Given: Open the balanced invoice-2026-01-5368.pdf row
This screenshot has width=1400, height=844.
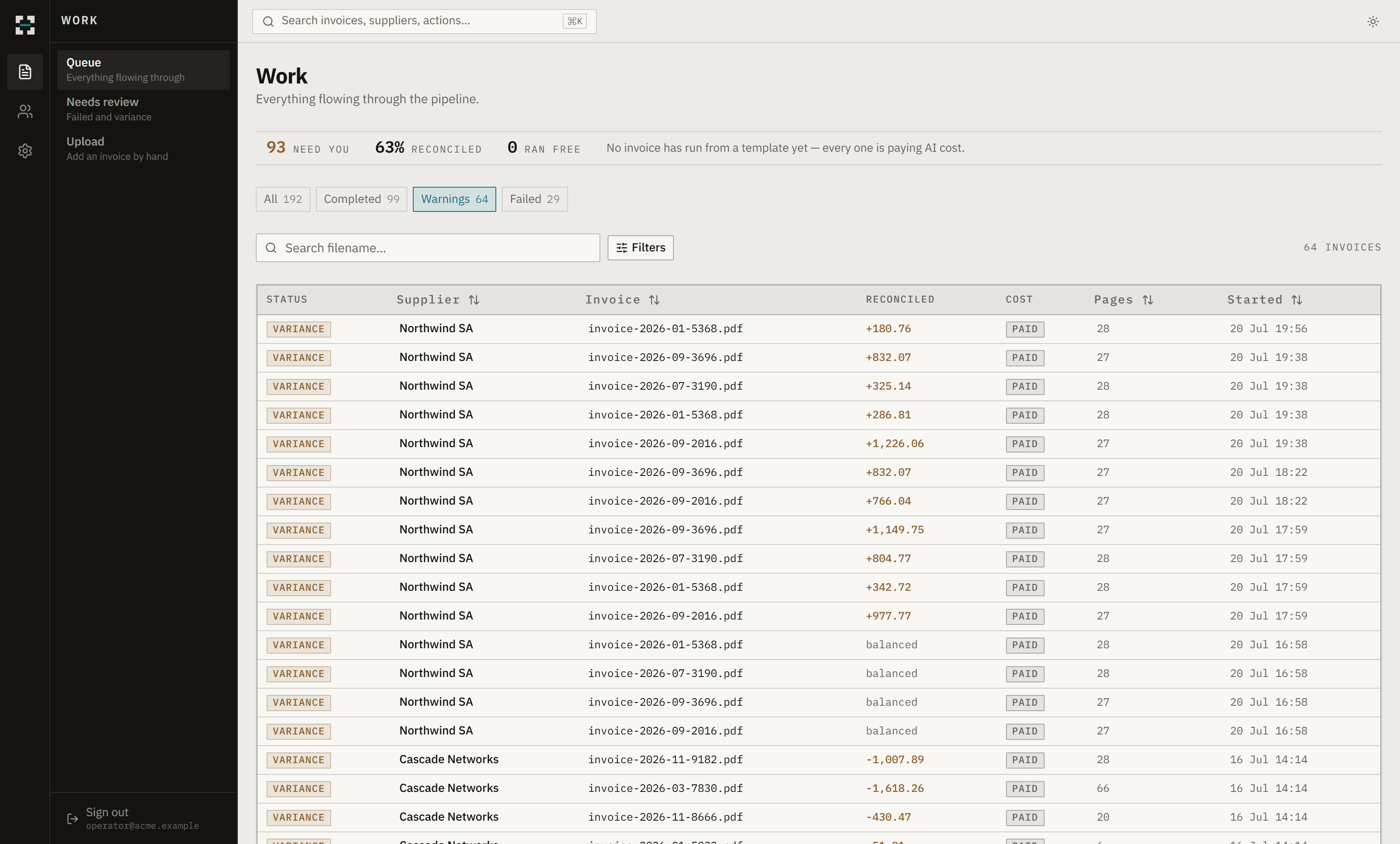Looking at the screenshot, I should (818, 645).
